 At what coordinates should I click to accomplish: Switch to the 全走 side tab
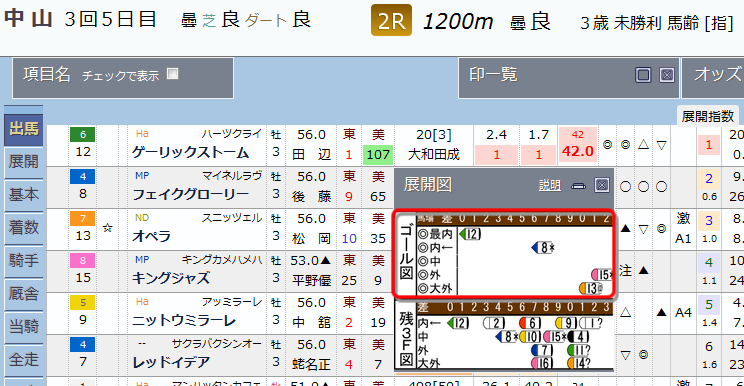point(24,359)
